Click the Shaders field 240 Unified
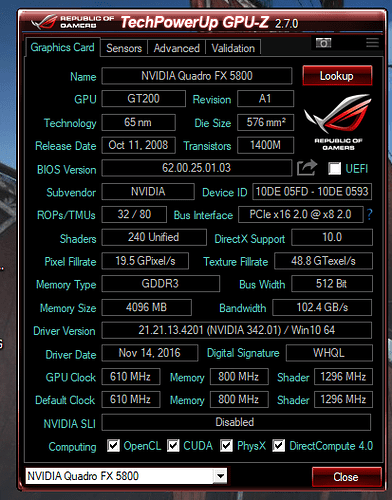The image size is (392, 500). point(154,237)
